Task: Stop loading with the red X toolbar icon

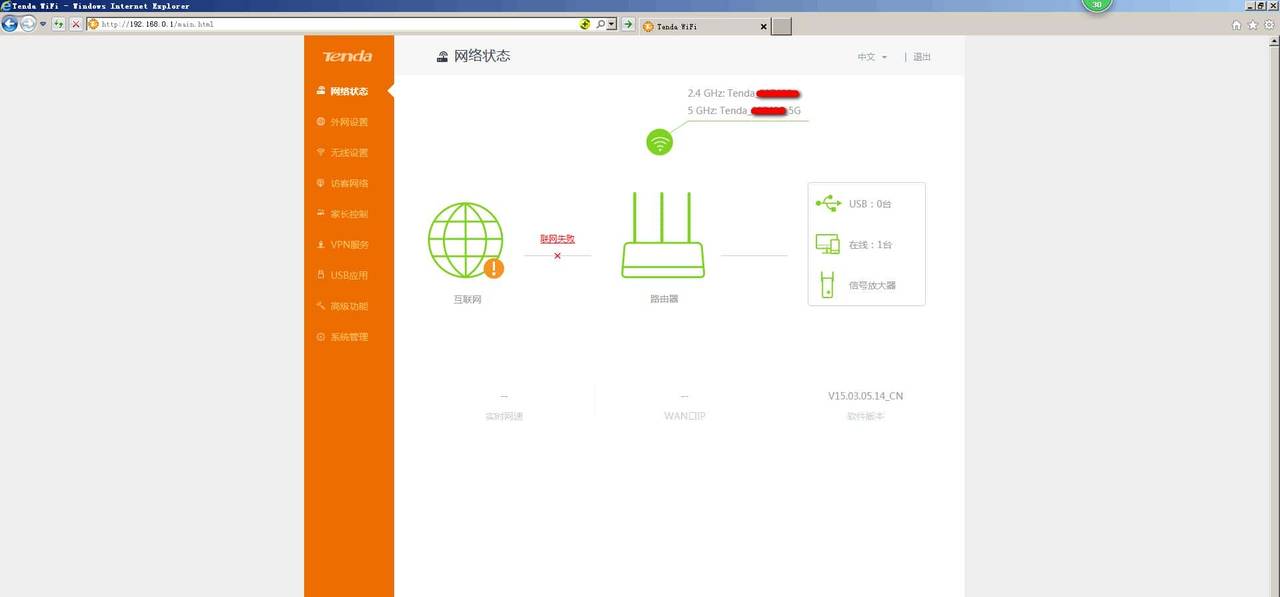Action: click(76, 24)
